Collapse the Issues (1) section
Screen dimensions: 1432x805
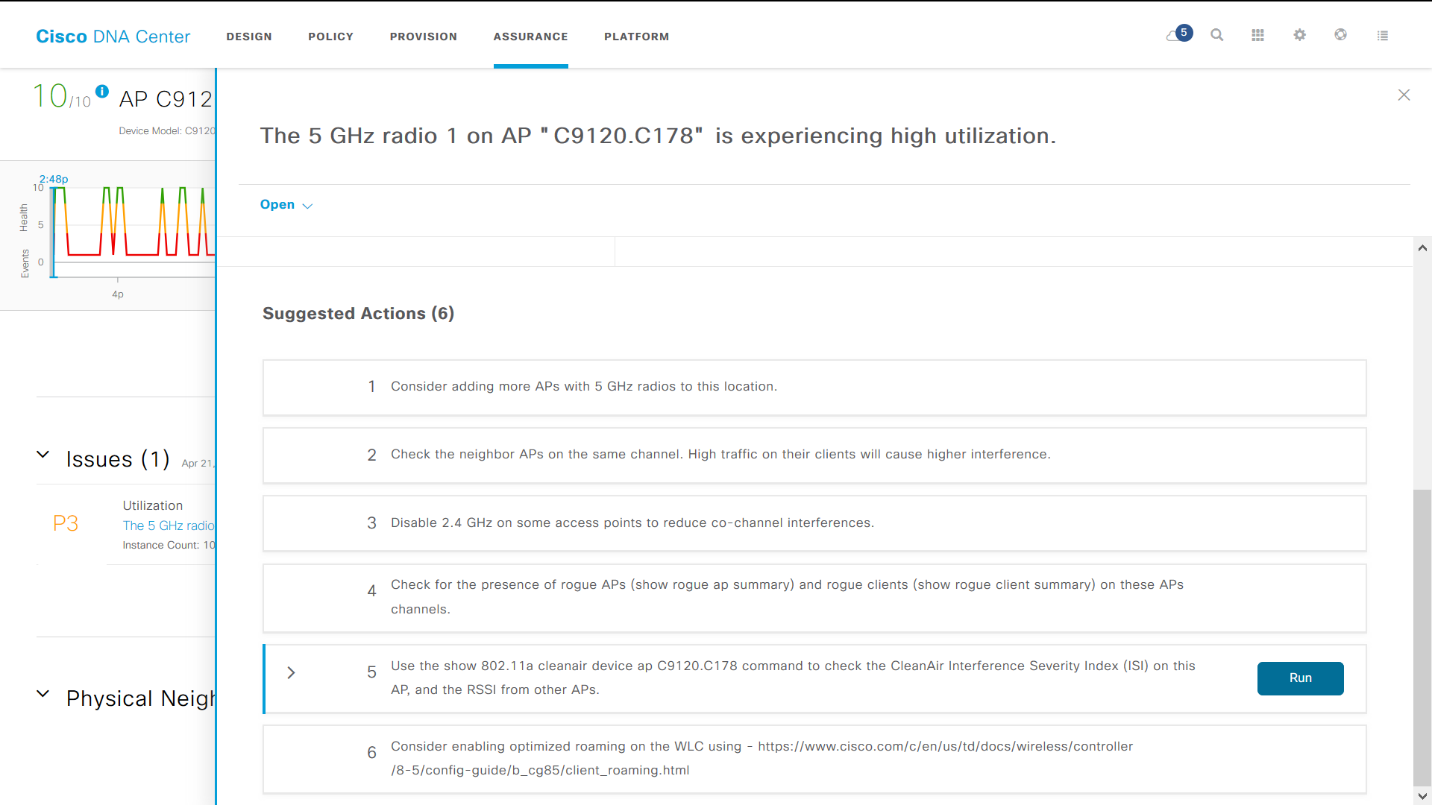43,455
